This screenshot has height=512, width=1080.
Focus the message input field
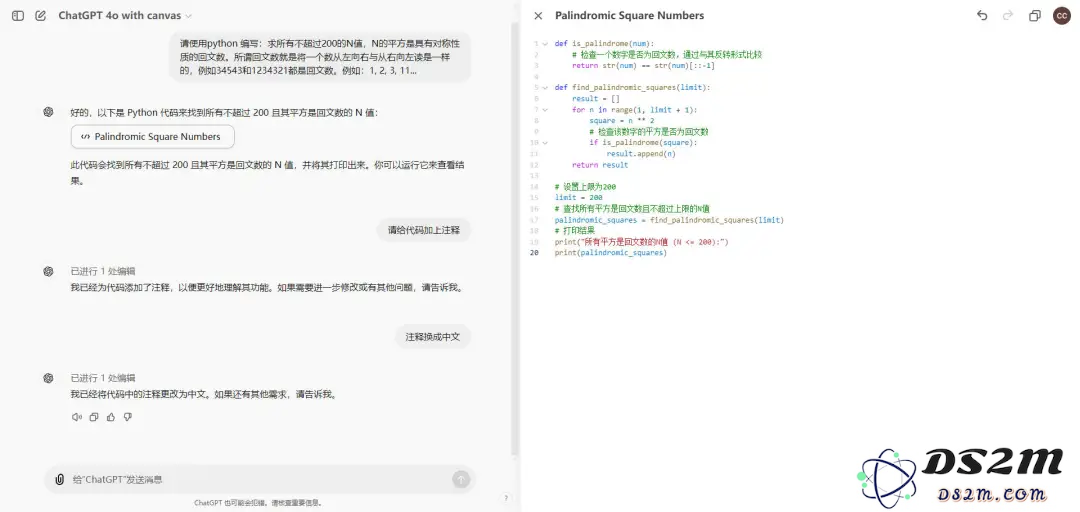(260, 479)
